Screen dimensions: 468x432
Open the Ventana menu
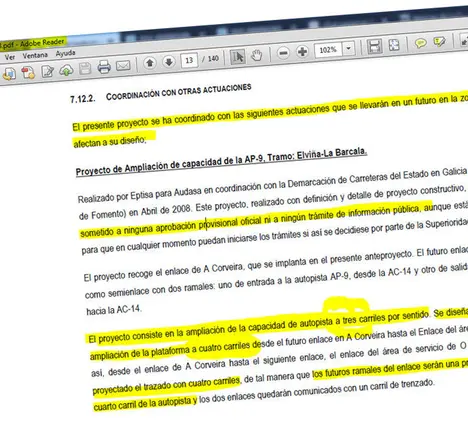pos(35,55)
